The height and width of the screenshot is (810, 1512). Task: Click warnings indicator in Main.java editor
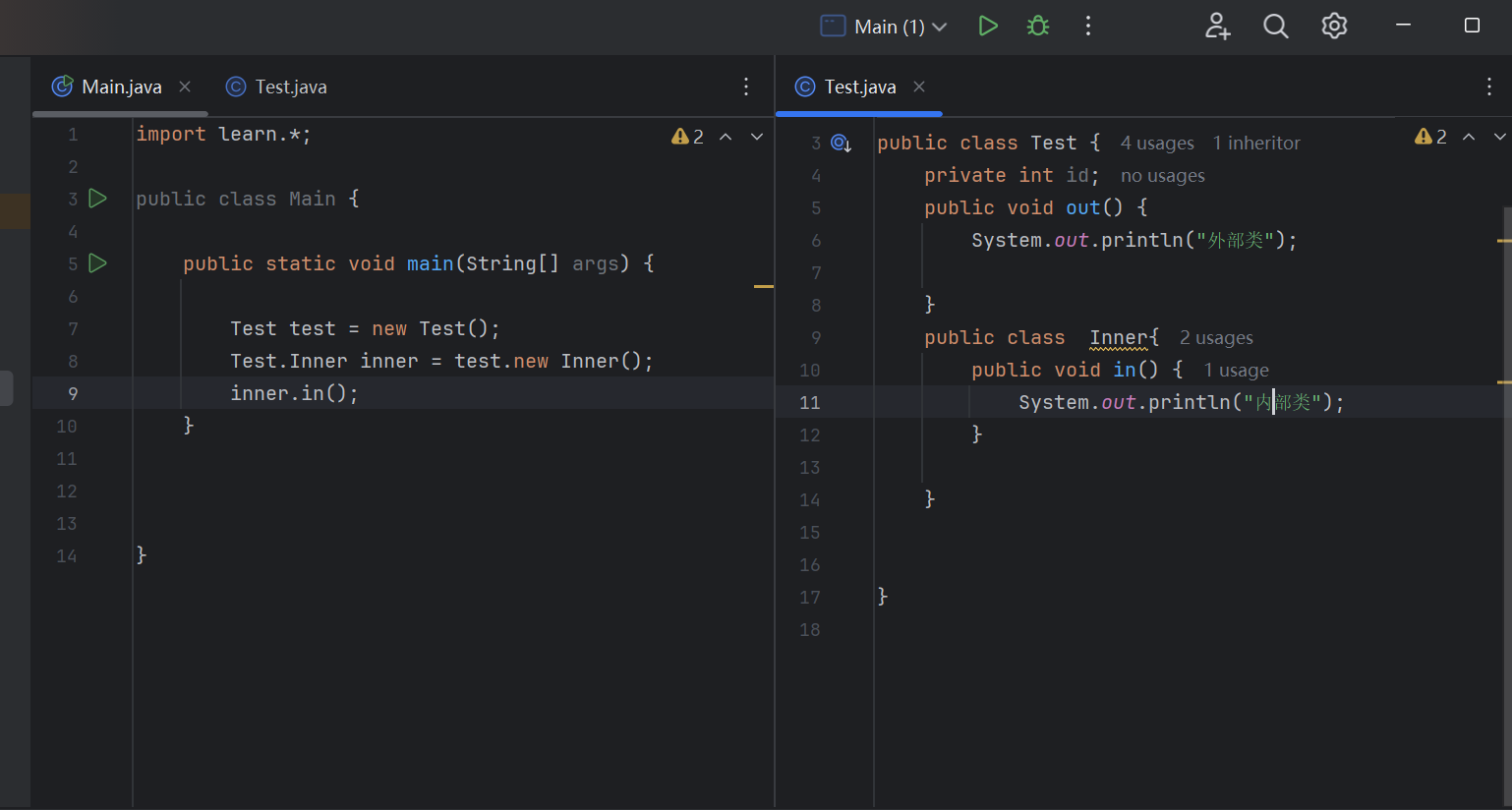(x=687, y=137)
